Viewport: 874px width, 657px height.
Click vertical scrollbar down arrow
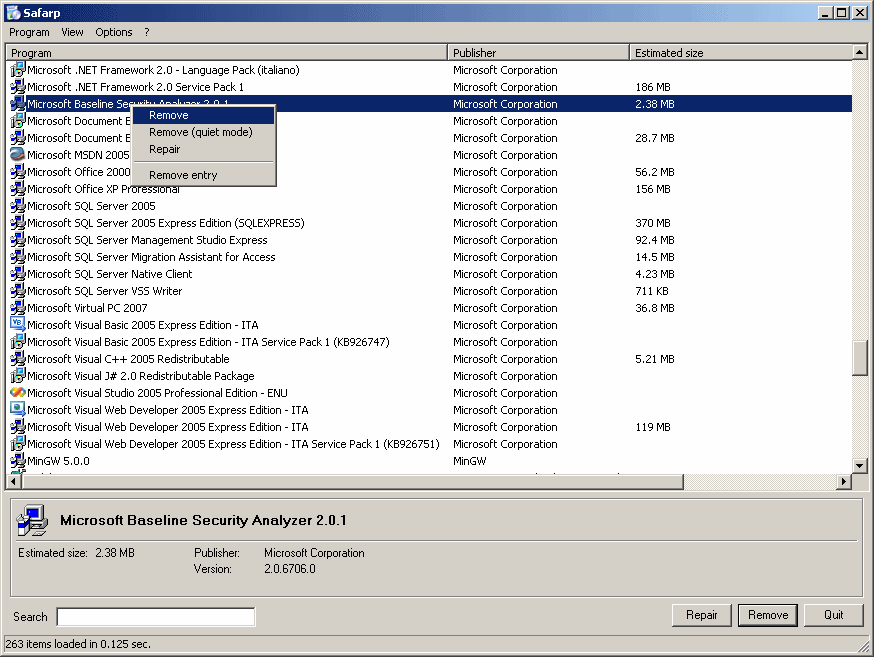[x=860, y=465]
